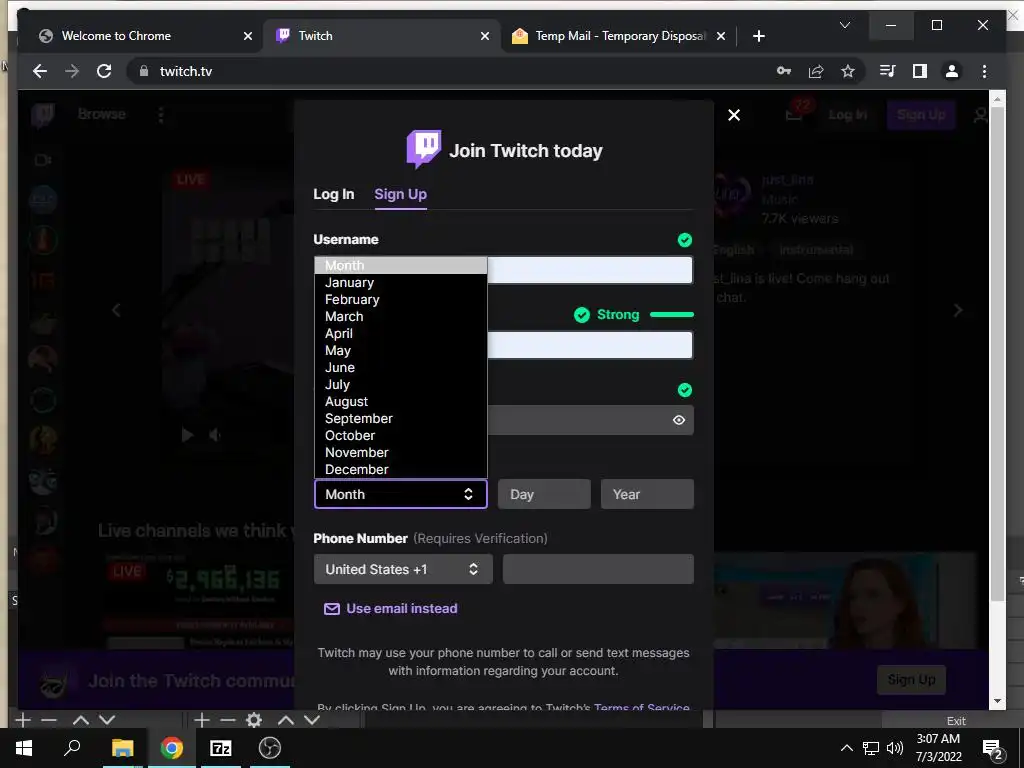Play the featured stream video
The width and height of the screenshot is (1024, 768).
click(x=187, y=435)
